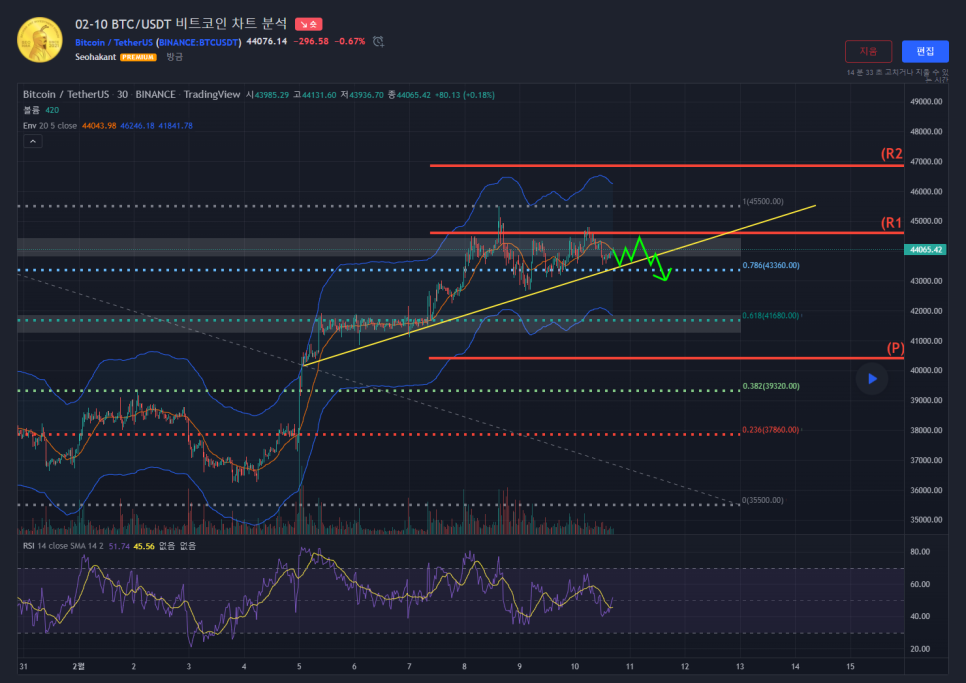Click the current price tag 44065.42
The image size is (966, 683).
[x=924, y=249]
